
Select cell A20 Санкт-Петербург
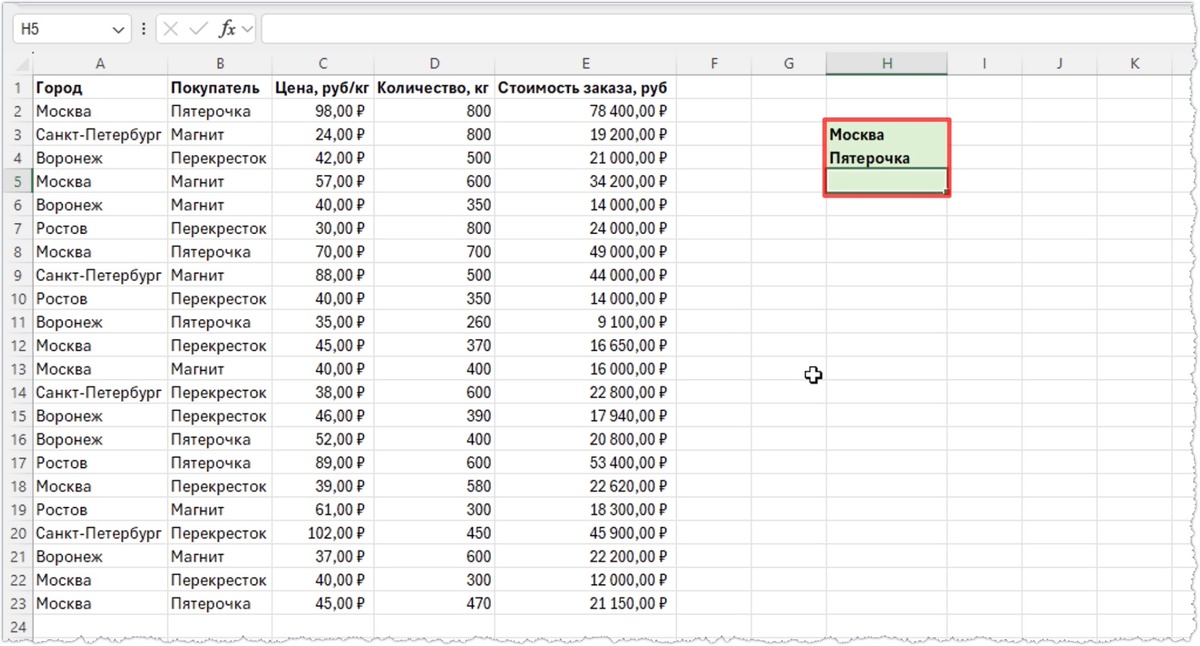(100, 533)
